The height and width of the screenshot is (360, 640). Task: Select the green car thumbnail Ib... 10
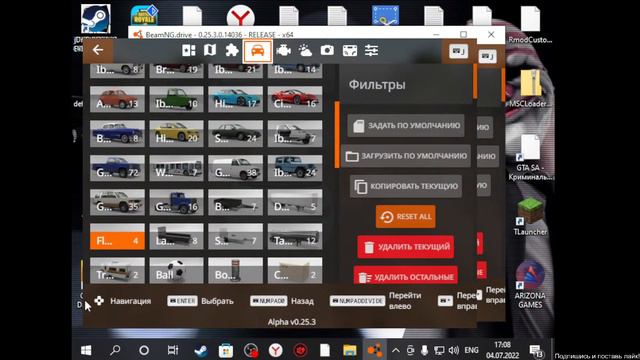176,99
